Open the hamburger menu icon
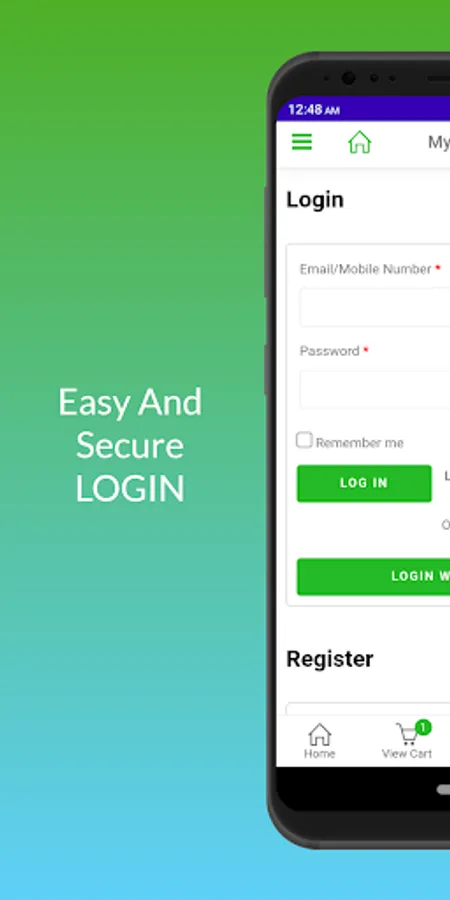The width and height of the screenshot is (450, 900). click(x=301, y=142)
